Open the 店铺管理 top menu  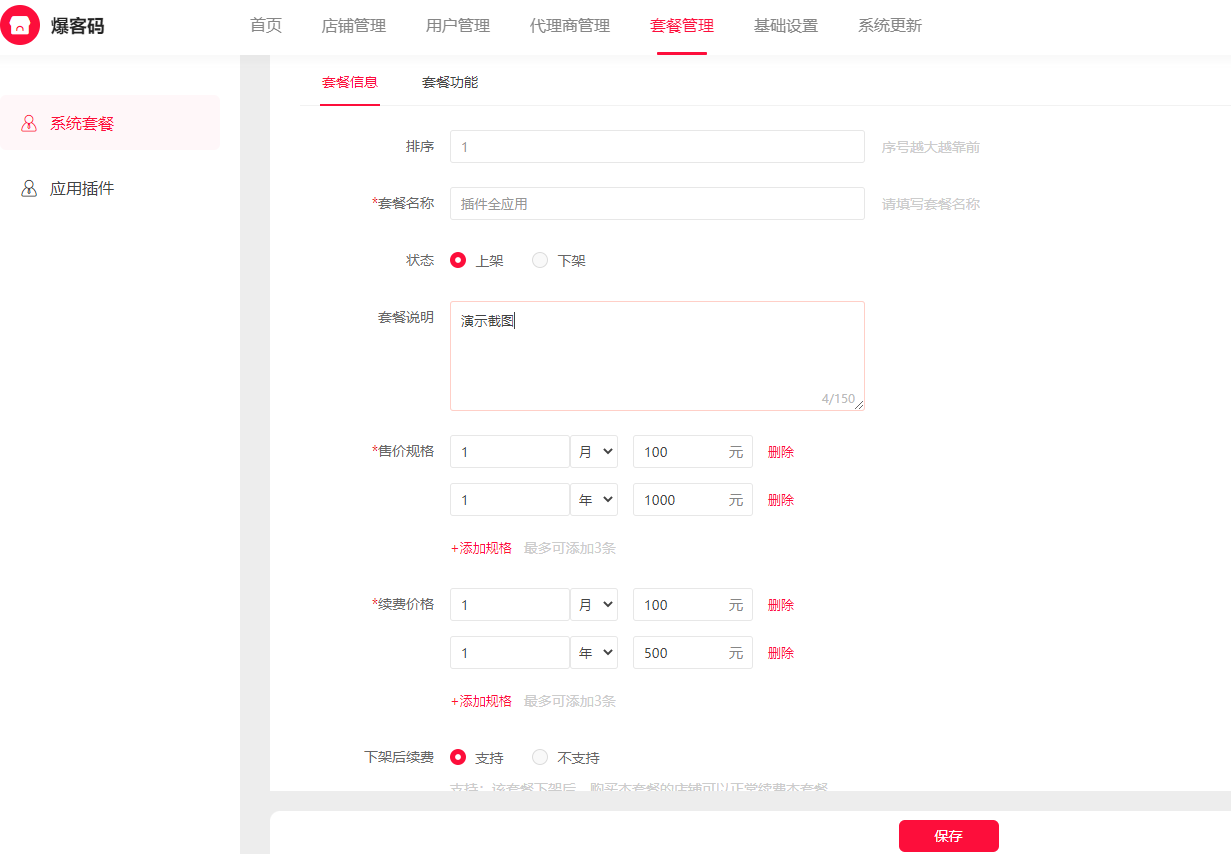pyautogui.click(x=354, y=26)
